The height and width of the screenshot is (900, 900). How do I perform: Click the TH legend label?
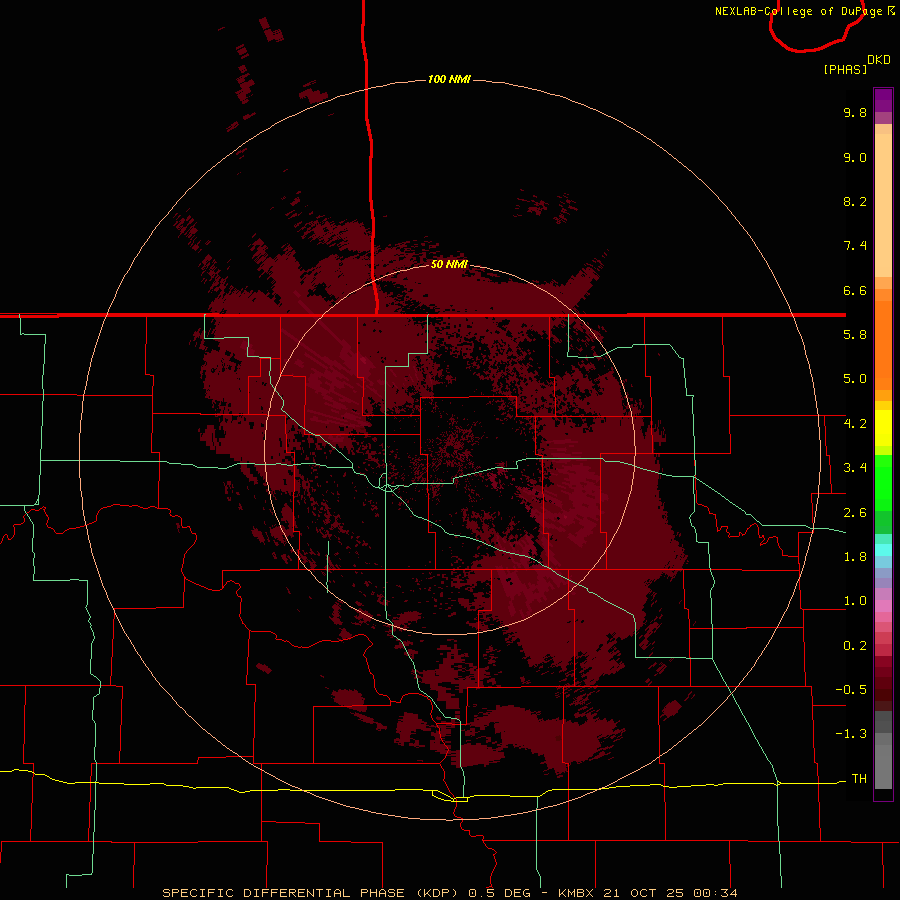tap(859, 779)
